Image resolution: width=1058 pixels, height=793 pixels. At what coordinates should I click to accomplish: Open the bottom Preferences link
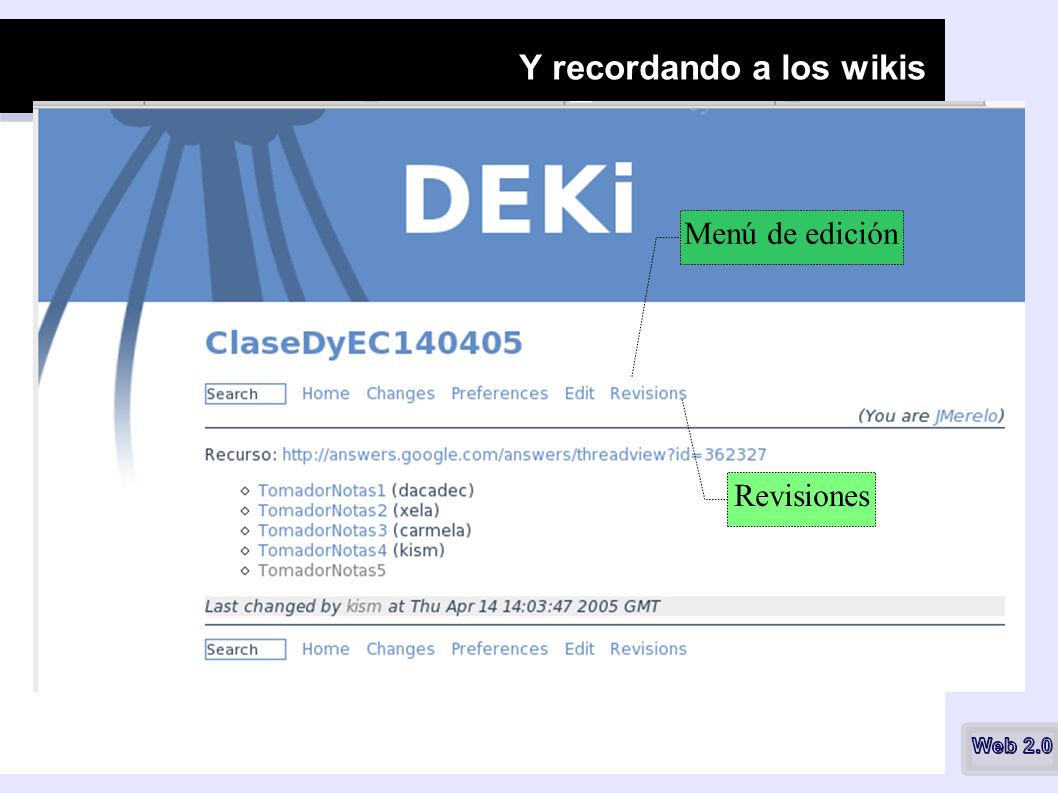pos(499,649)
